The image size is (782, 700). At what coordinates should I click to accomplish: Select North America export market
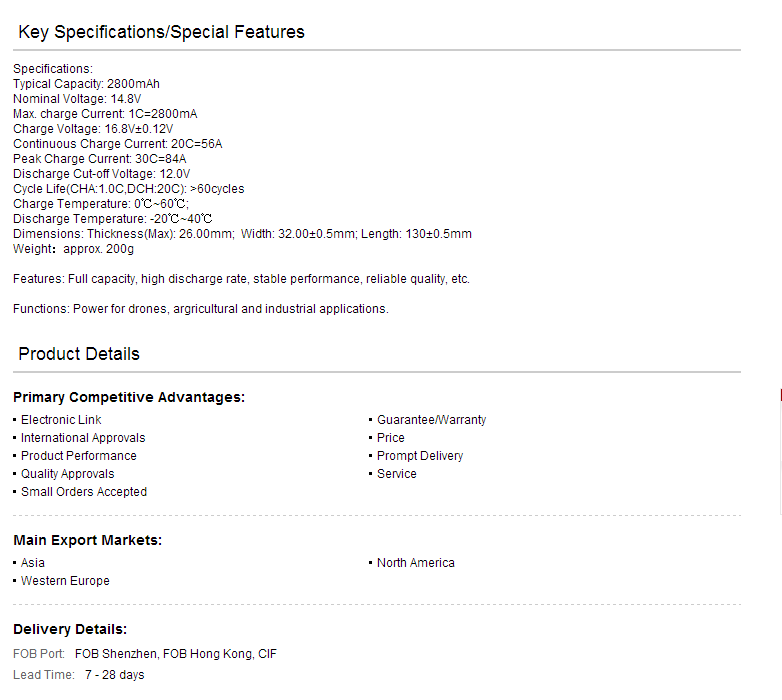pos(415,563)
